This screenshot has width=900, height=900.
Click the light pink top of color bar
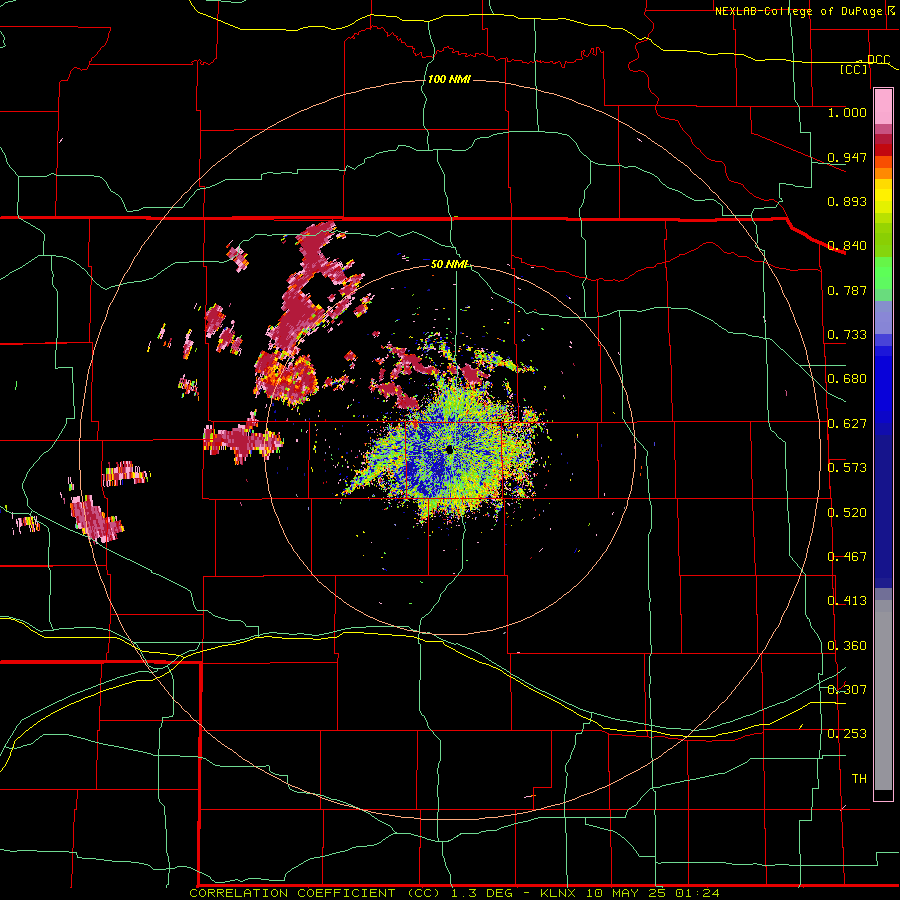[883, 107]
